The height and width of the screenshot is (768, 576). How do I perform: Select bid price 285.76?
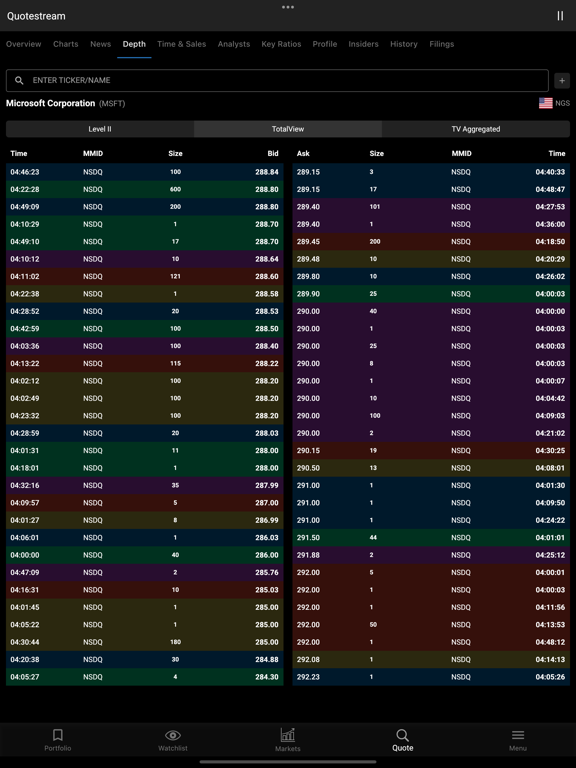point(267,572)
